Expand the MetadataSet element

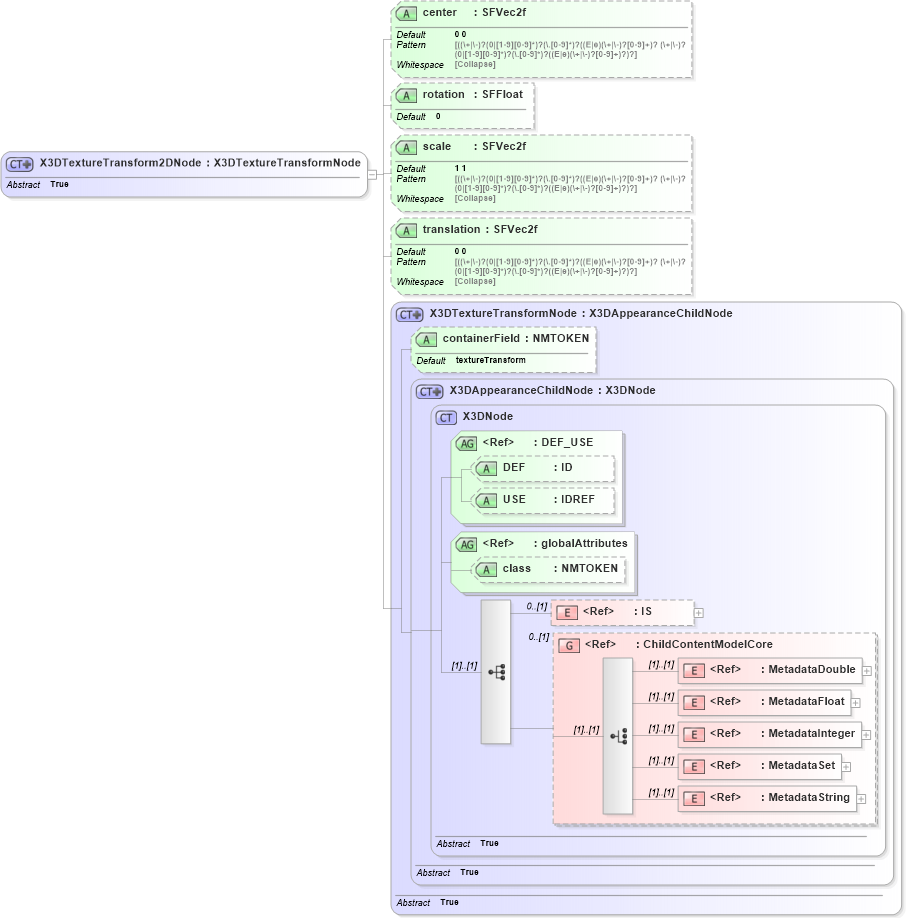point(846,767)
